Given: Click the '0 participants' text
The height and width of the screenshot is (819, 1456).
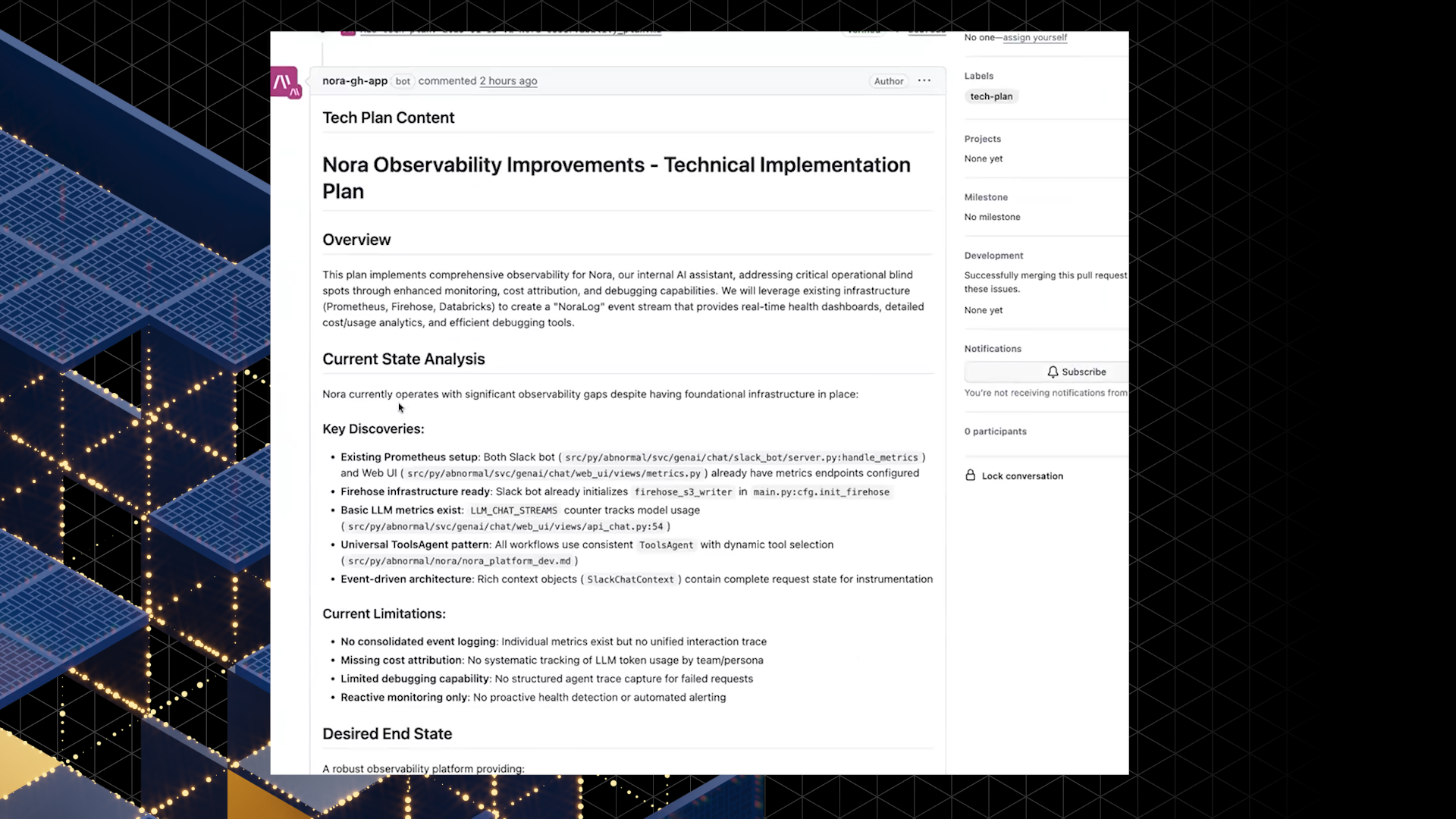Looking at the screenshot, I should click(x=996, y=431).
